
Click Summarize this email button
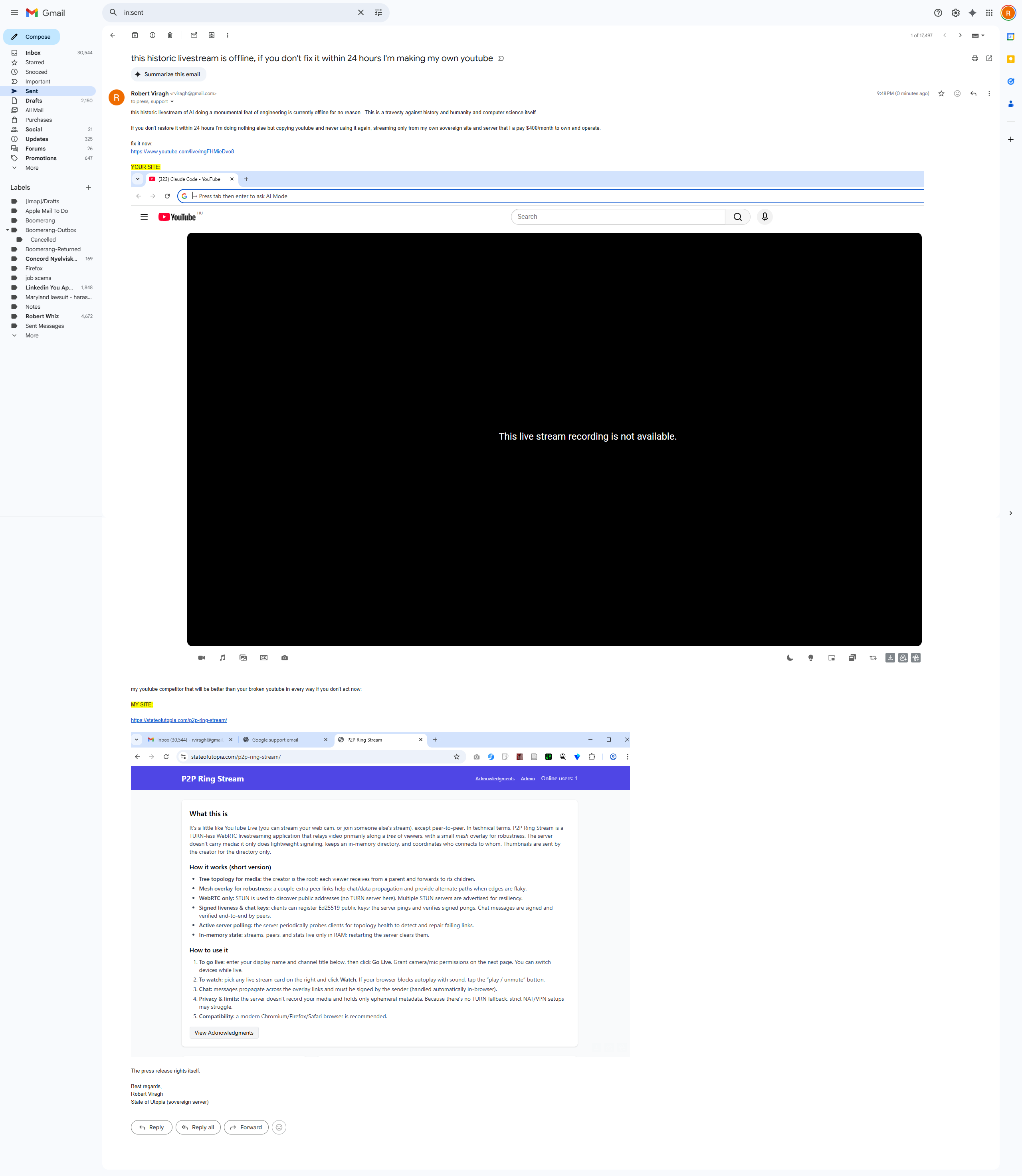pyautogui.click(x=168, y=74)
